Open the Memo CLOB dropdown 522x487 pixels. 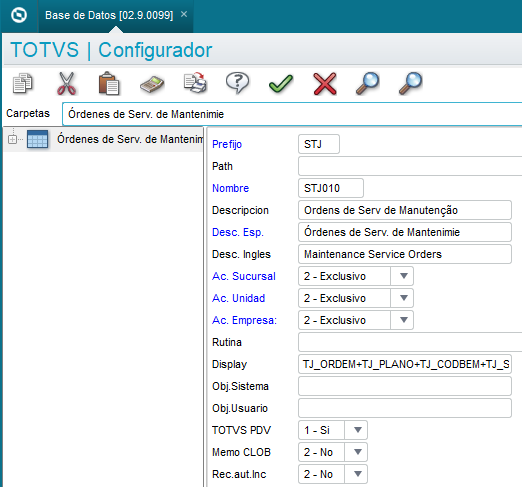358,452
